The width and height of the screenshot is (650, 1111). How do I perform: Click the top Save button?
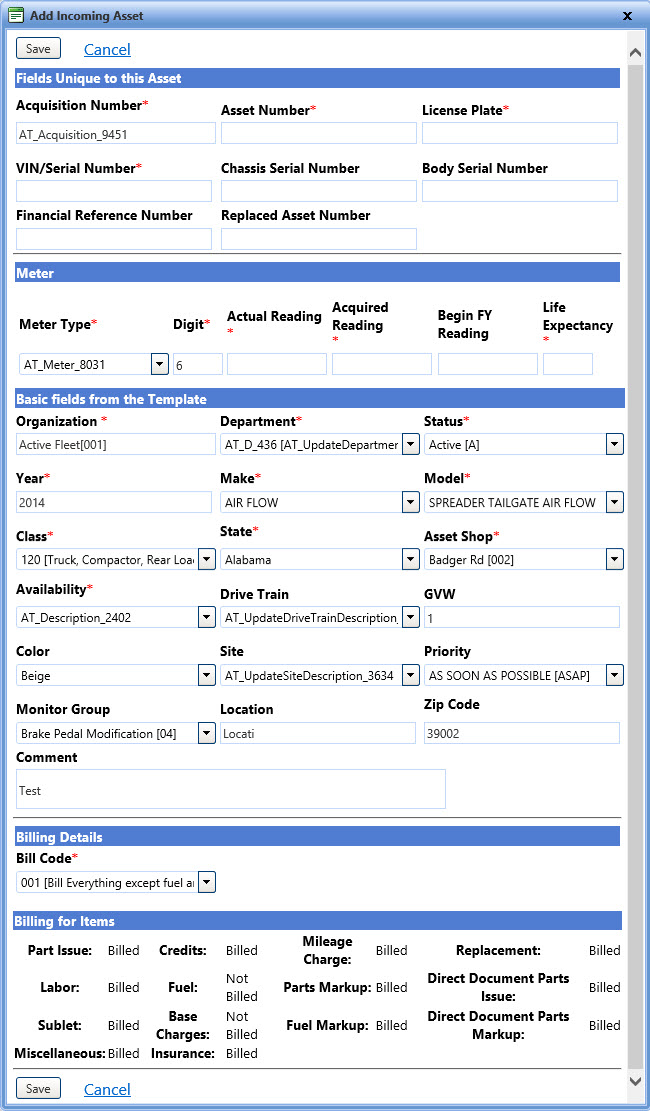(x=38, y=48)
